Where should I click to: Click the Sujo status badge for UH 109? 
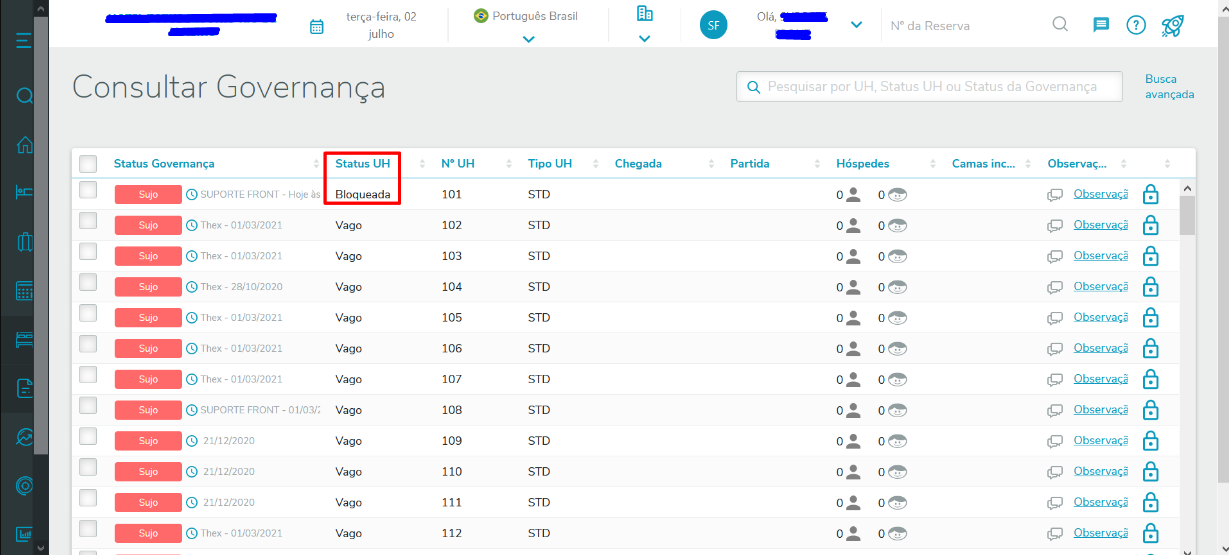click(148, 441)
